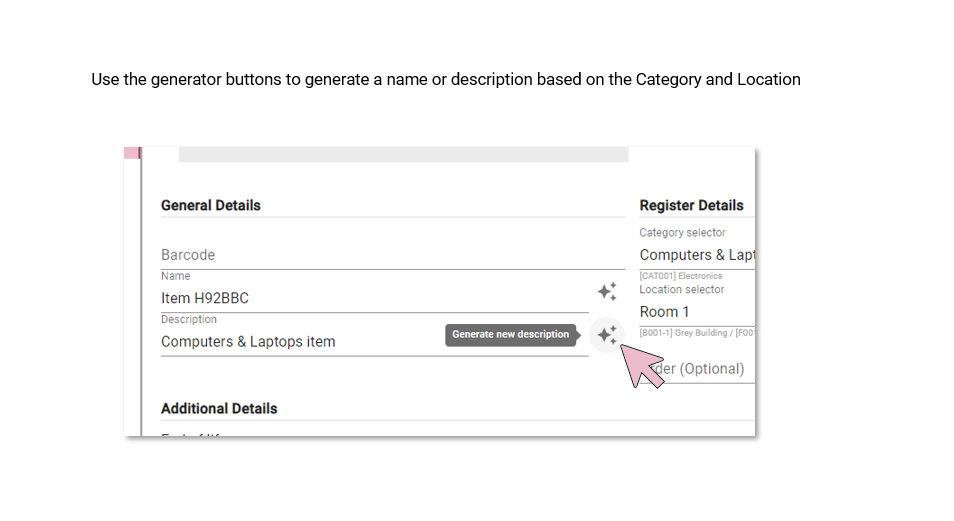The height and width of the screenshot is (521, 954).
Task: Select the Register Details section heading
Action: 691,206
